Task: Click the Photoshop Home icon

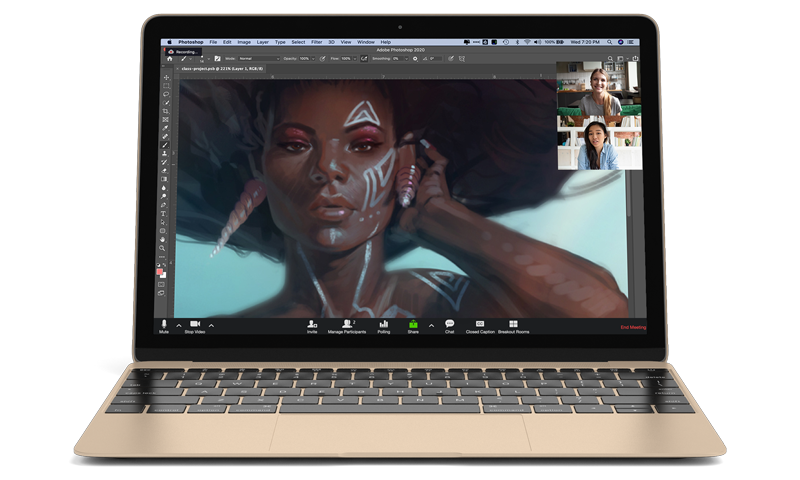Action: [169, 59]
